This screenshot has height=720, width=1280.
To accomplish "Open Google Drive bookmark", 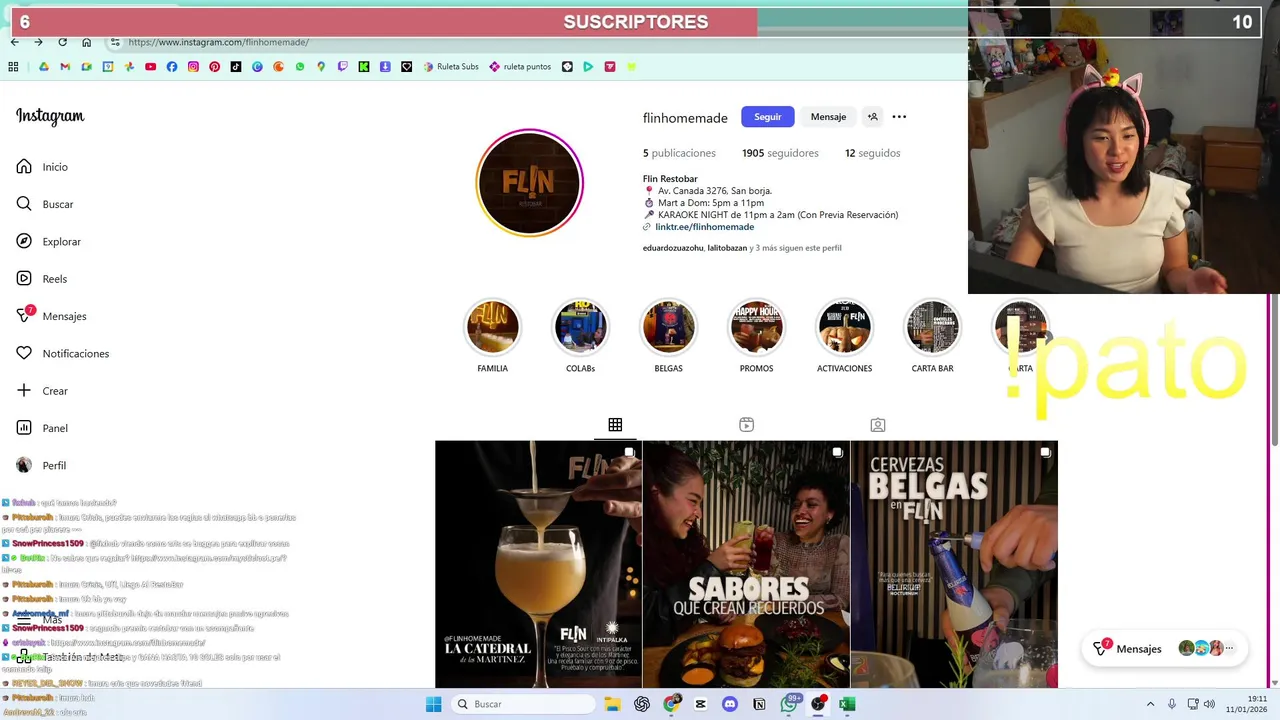I will pyautogui.click(x=43, y=67).
